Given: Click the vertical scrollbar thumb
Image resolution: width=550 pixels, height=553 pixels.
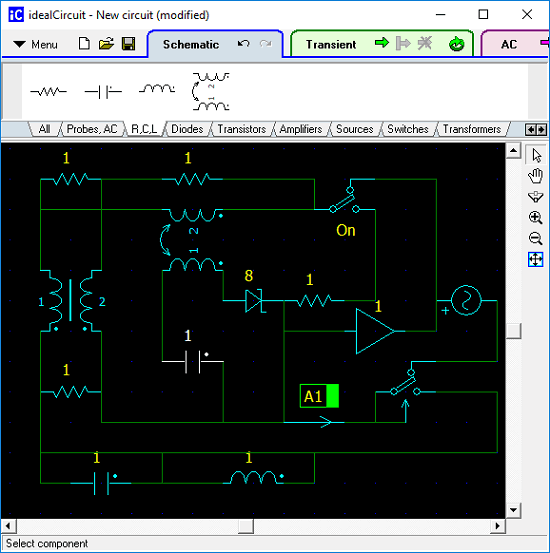Looking at the screenshot, I should pyautogui.click(x=514, y=331).
